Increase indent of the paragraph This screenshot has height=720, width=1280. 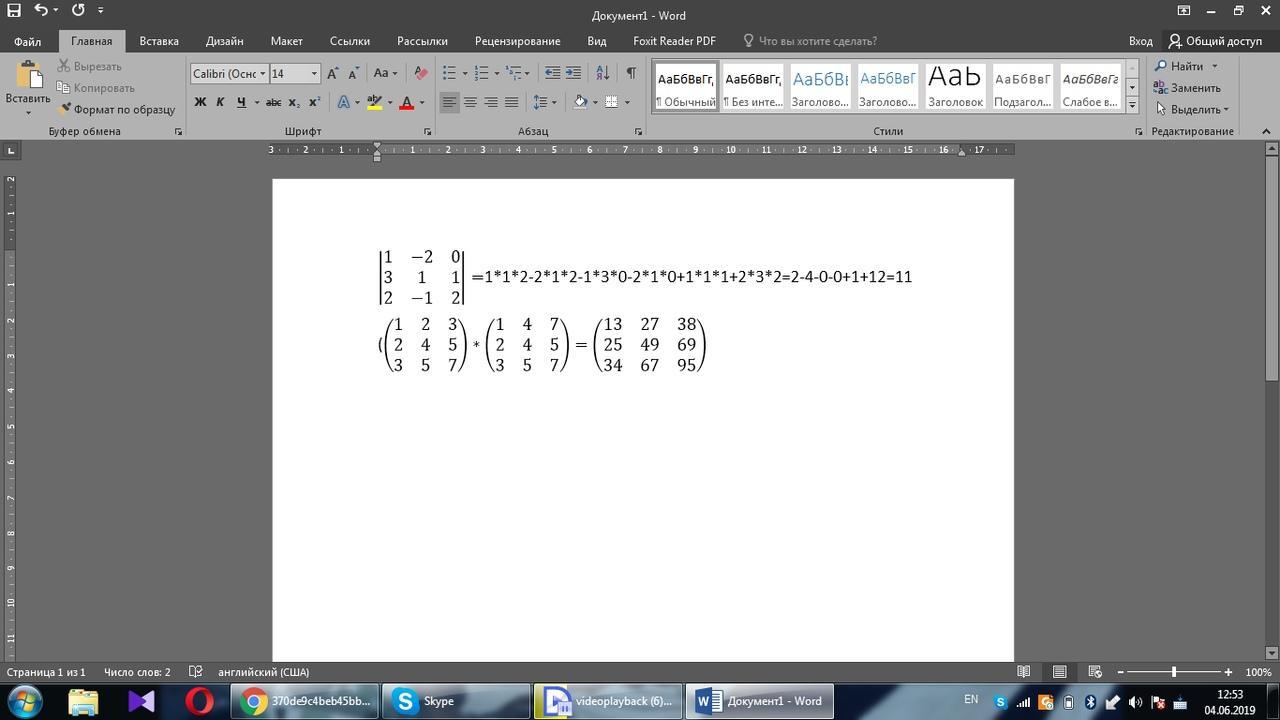(573, 73)
